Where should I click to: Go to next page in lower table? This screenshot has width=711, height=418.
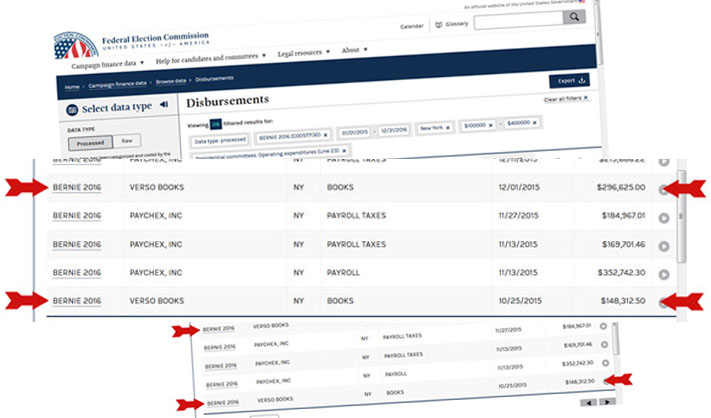(607, 402)
